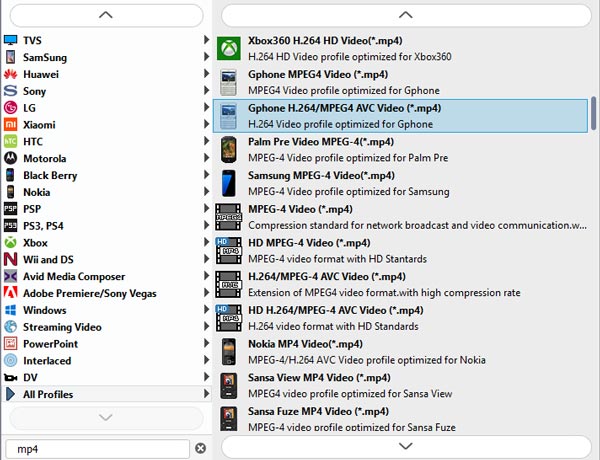Click the Samsung MPEG-4 Video phone icon
The height and width of the screenshot is (460, 600).
228,183
